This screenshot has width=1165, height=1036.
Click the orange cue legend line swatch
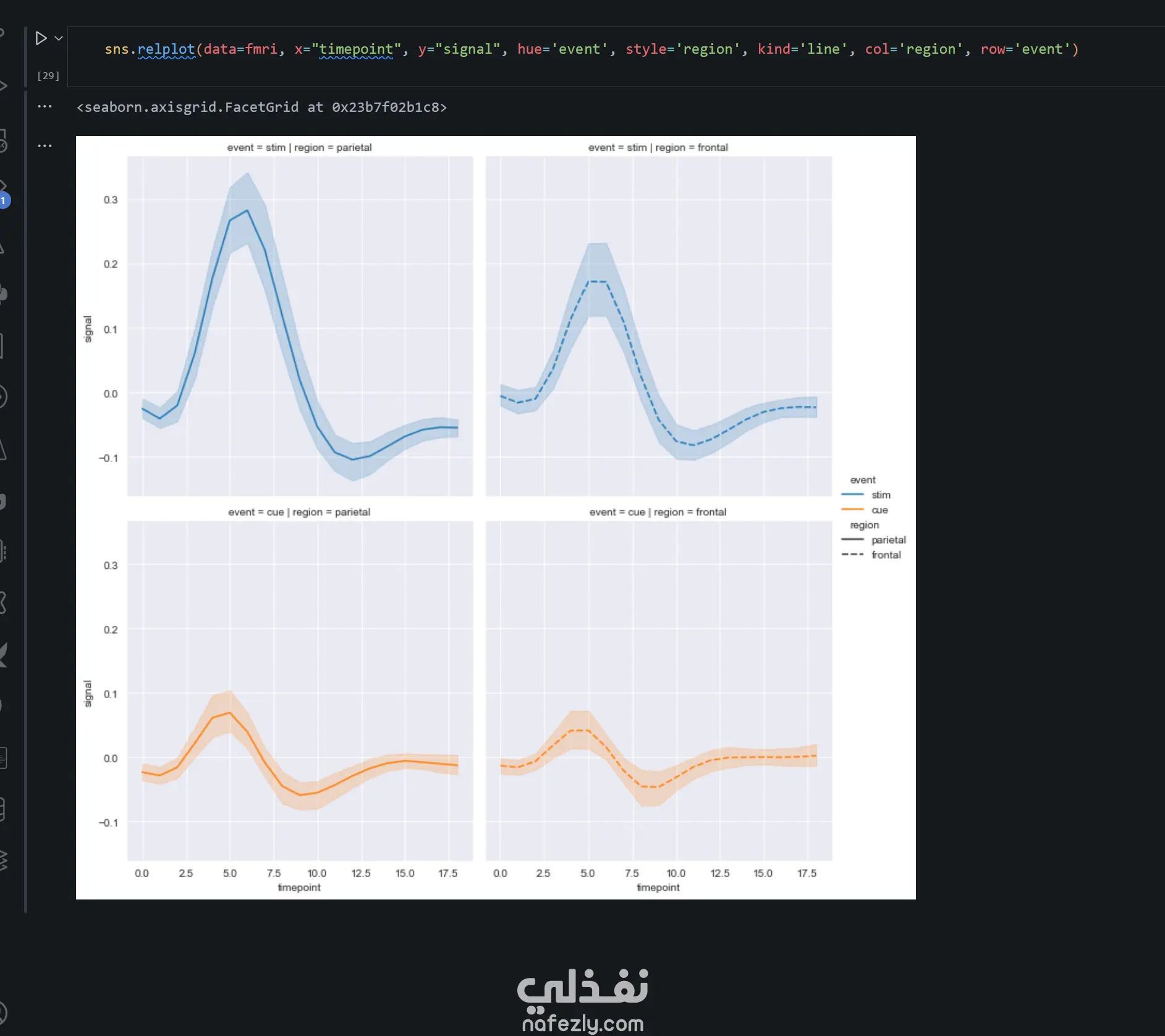[852, 510]
